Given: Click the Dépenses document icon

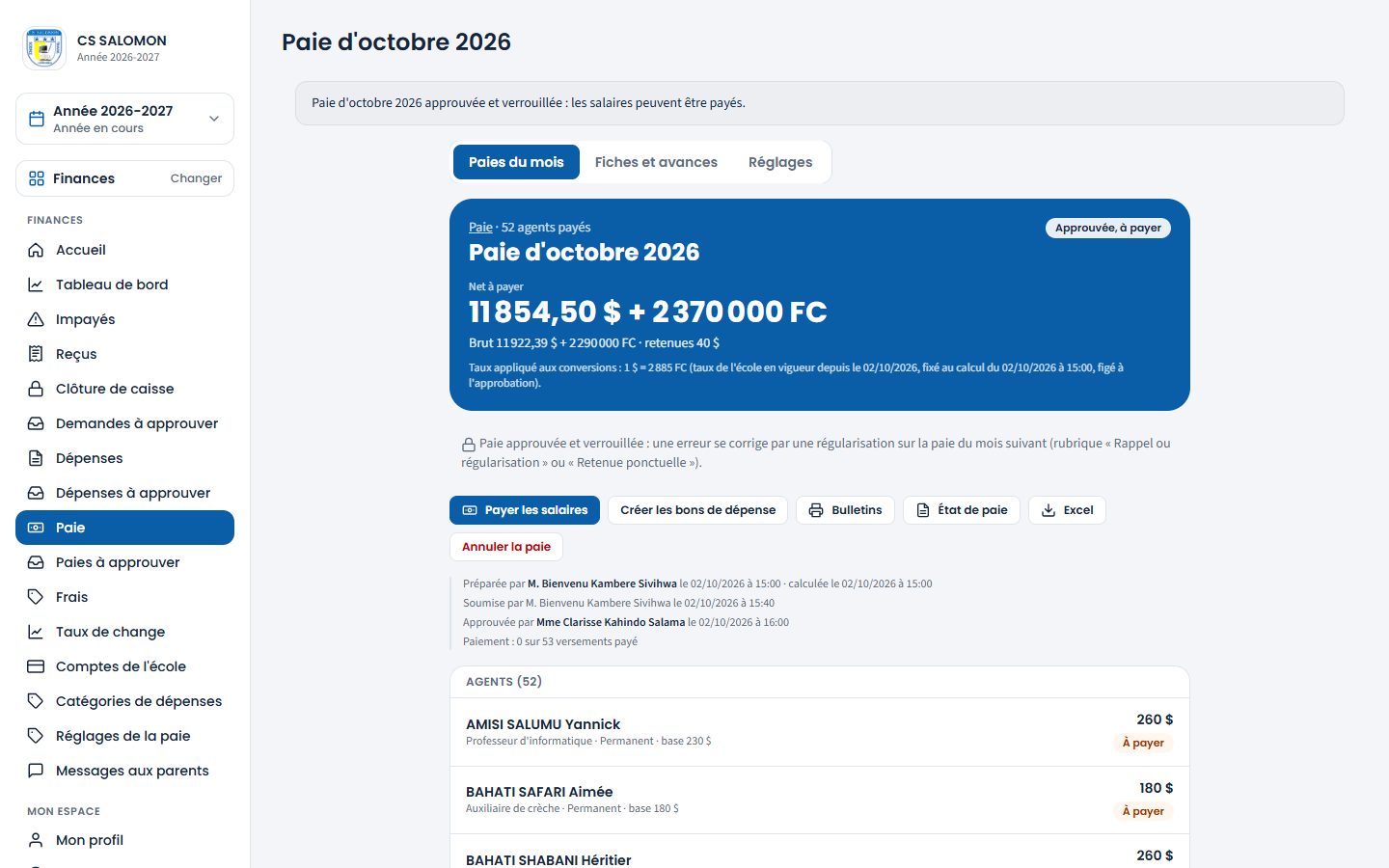Looking at the screenshot, I should [x=36, y=458].
